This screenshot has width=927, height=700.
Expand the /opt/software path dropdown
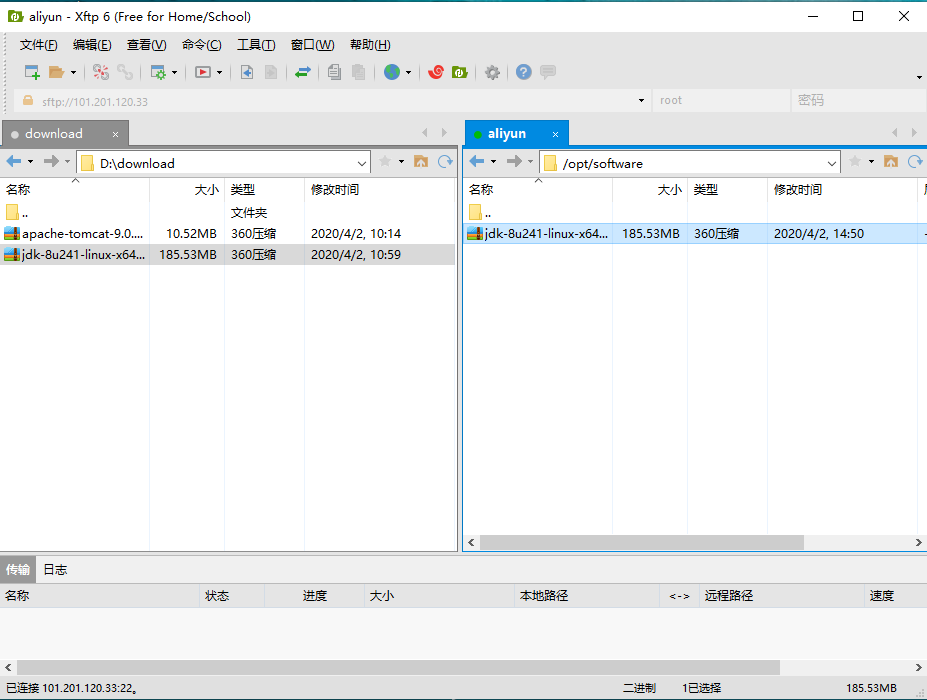click(831, 163)
